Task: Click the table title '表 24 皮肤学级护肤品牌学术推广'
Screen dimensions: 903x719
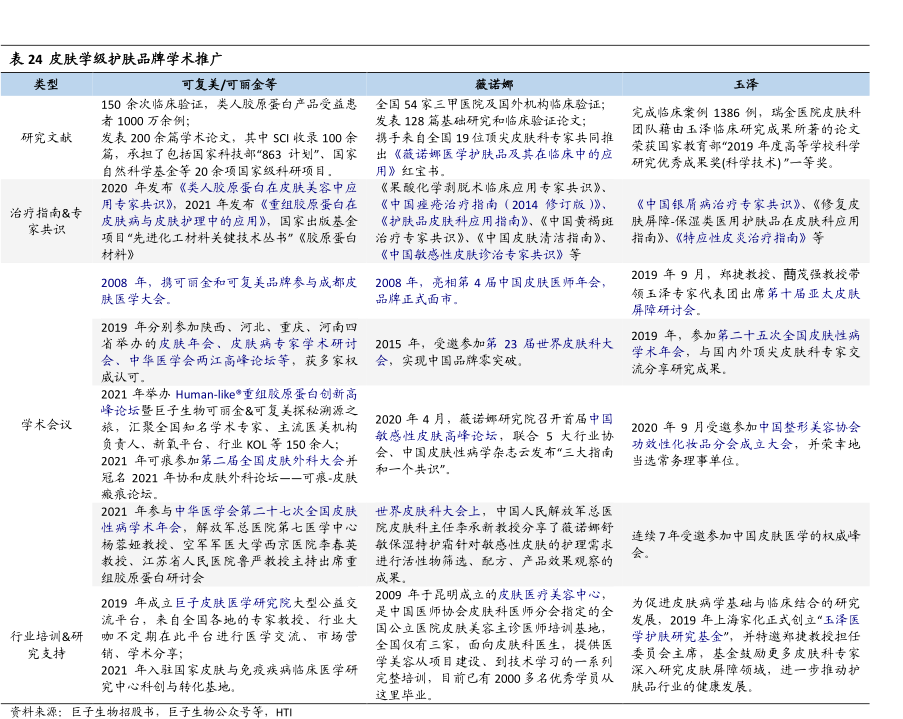Action: point(115,59)
